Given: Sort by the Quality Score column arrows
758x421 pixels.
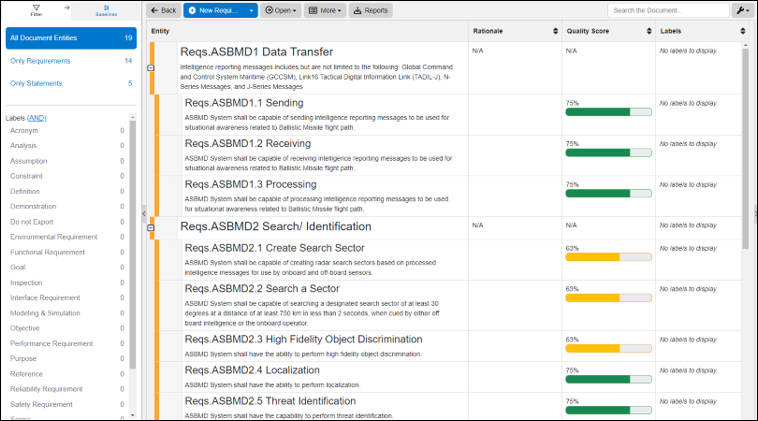Looking at the screenshot, I should click(647, 31).
